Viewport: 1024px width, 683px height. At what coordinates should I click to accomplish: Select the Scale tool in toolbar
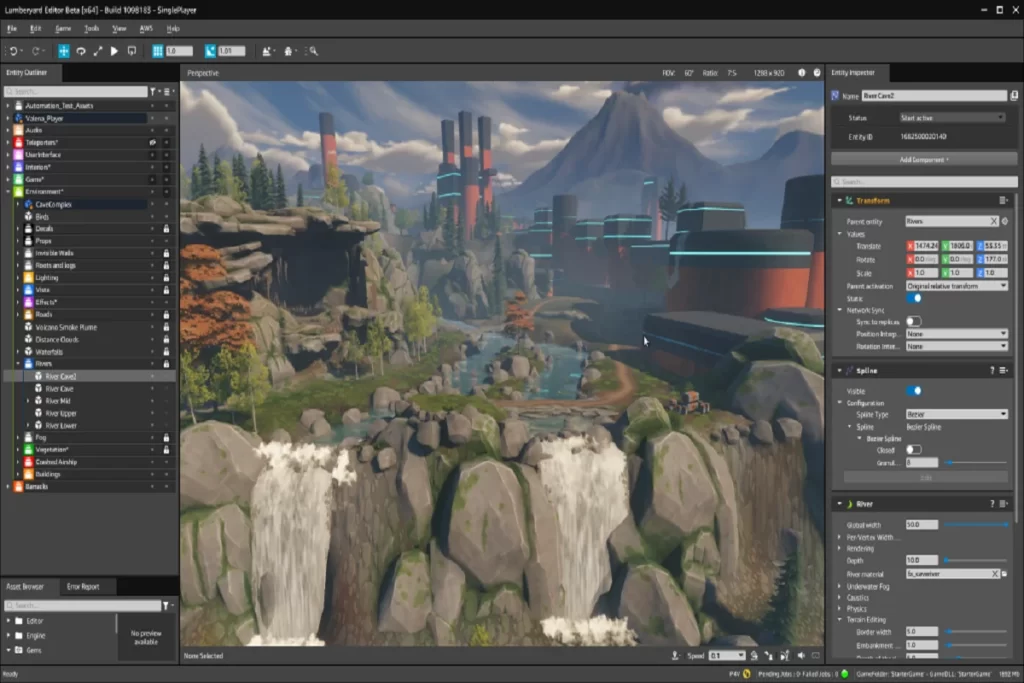(x=97, y=51)
